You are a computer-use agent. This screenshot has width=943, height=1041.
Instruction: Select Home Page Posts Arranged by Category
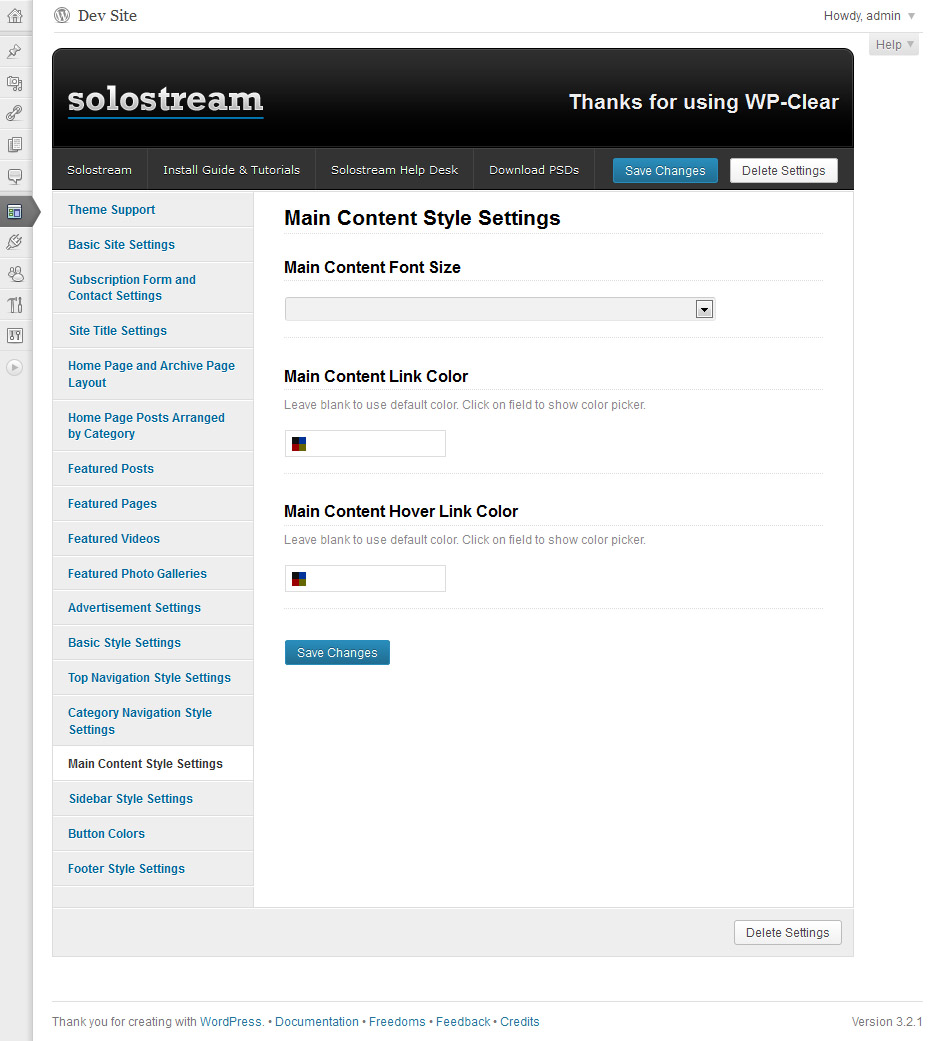153,426
